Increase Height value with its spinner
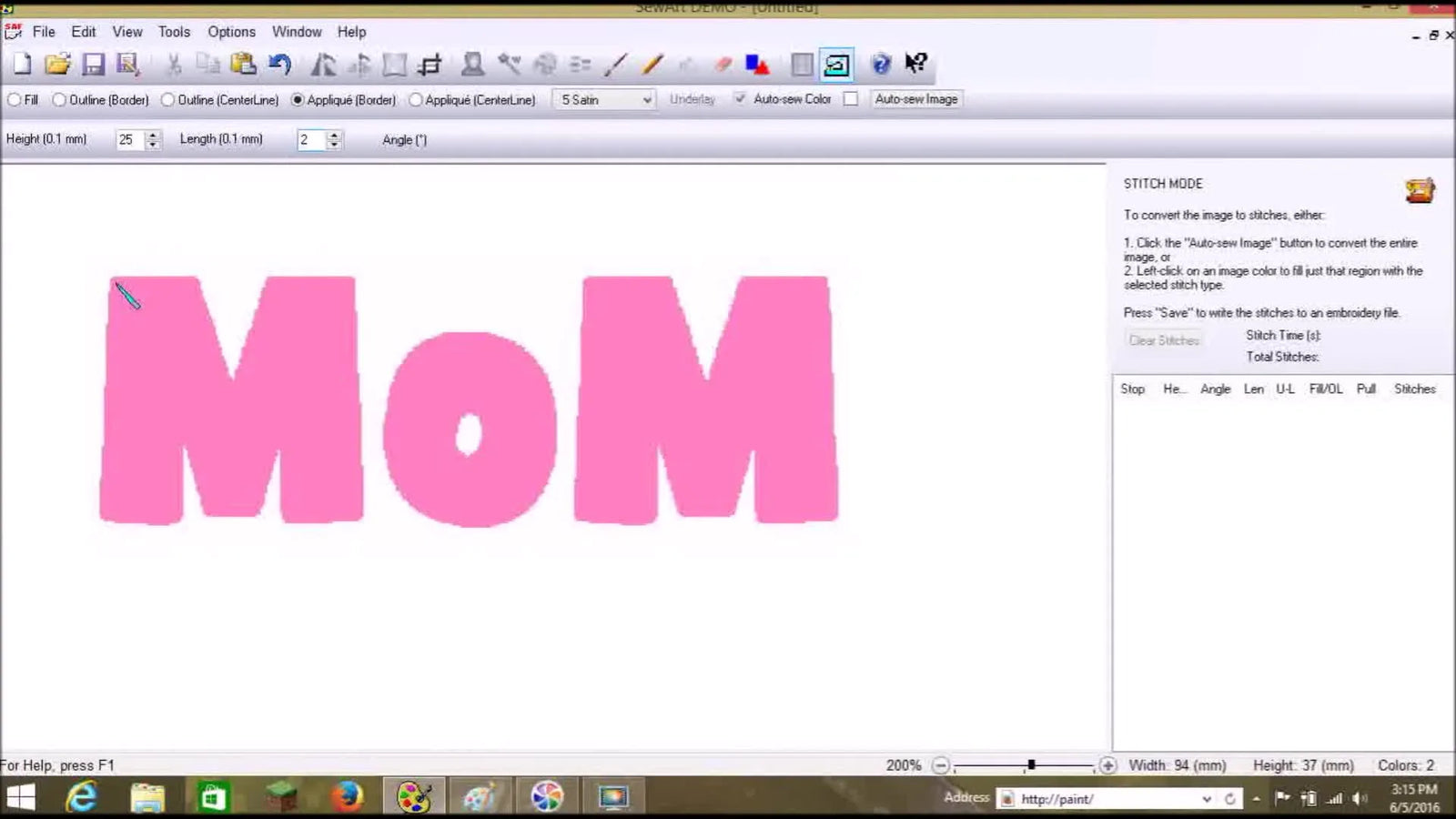Image resolution: width=1456 pixels, height=819 pixels. (153, 136)
